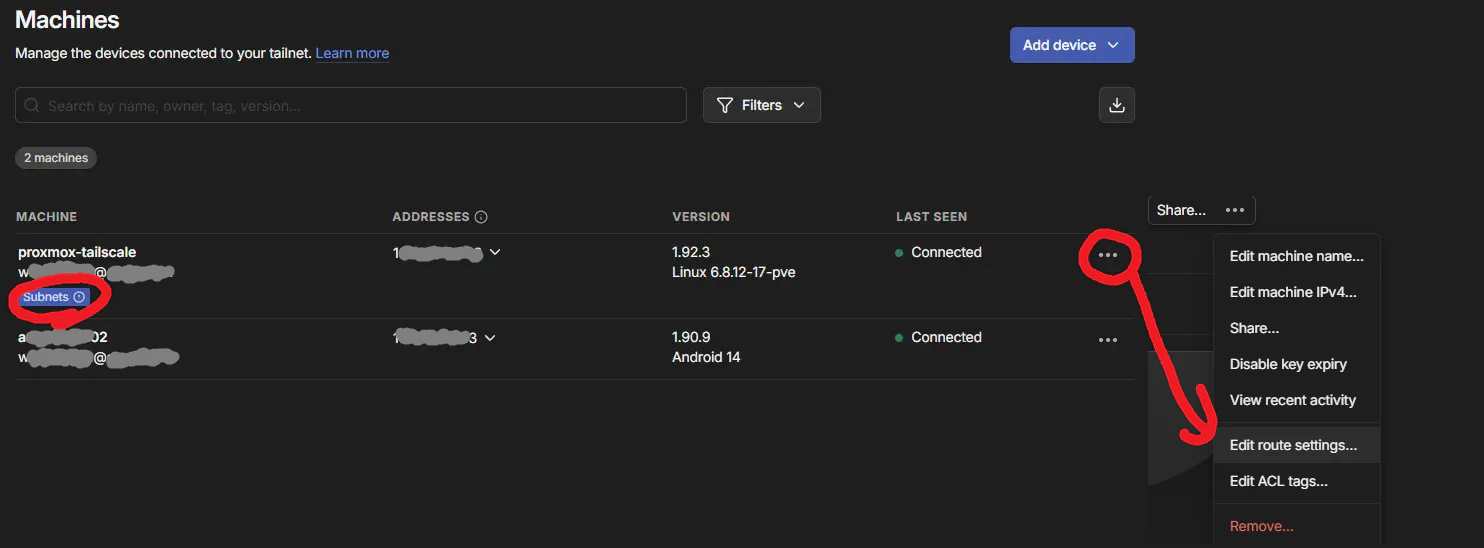Click Linux 6.8.12-17-pve text

734,272
